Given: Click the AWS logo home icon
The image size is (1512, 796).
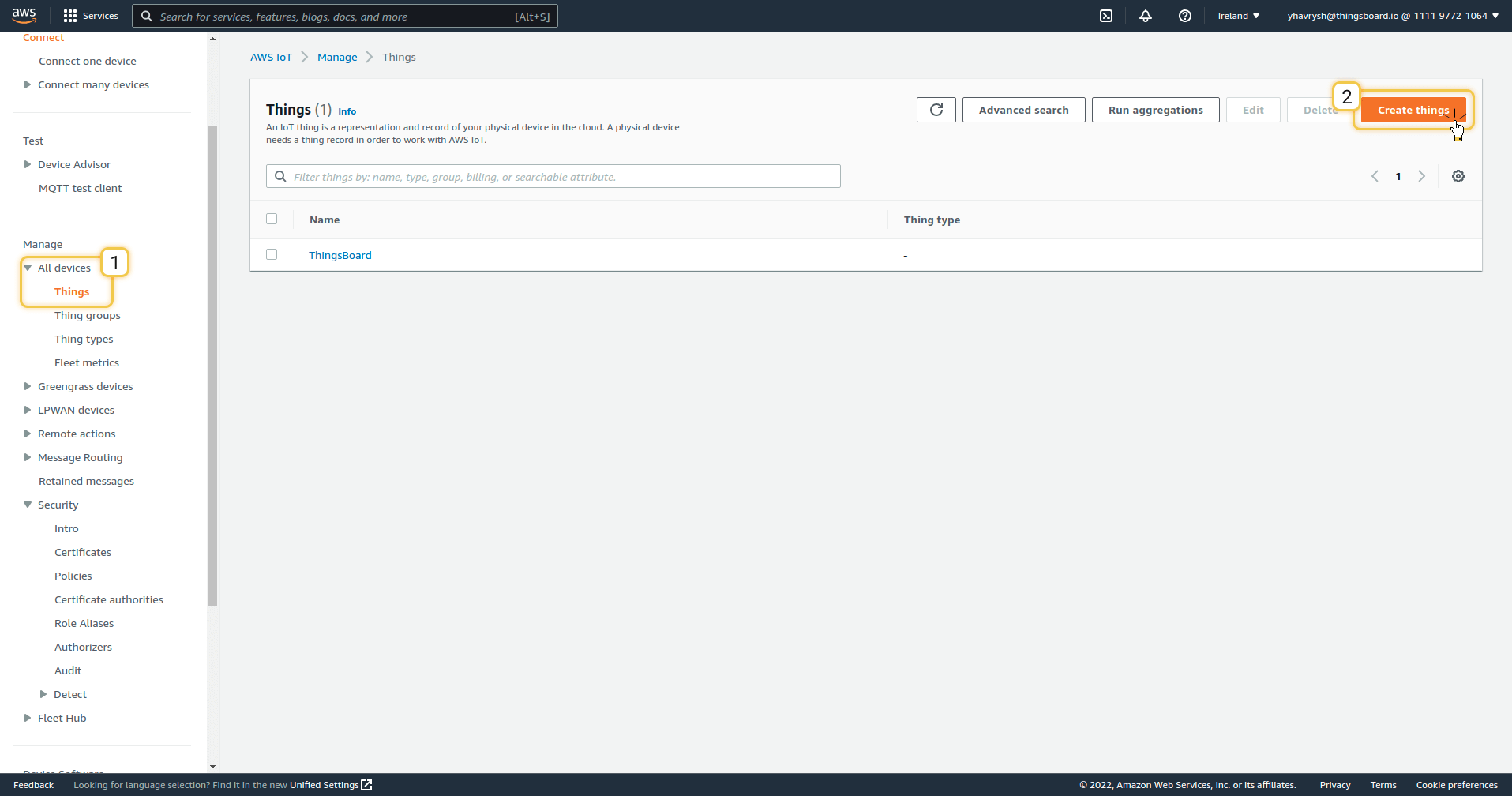Looking at the screenshot, I should coord(24,16).
